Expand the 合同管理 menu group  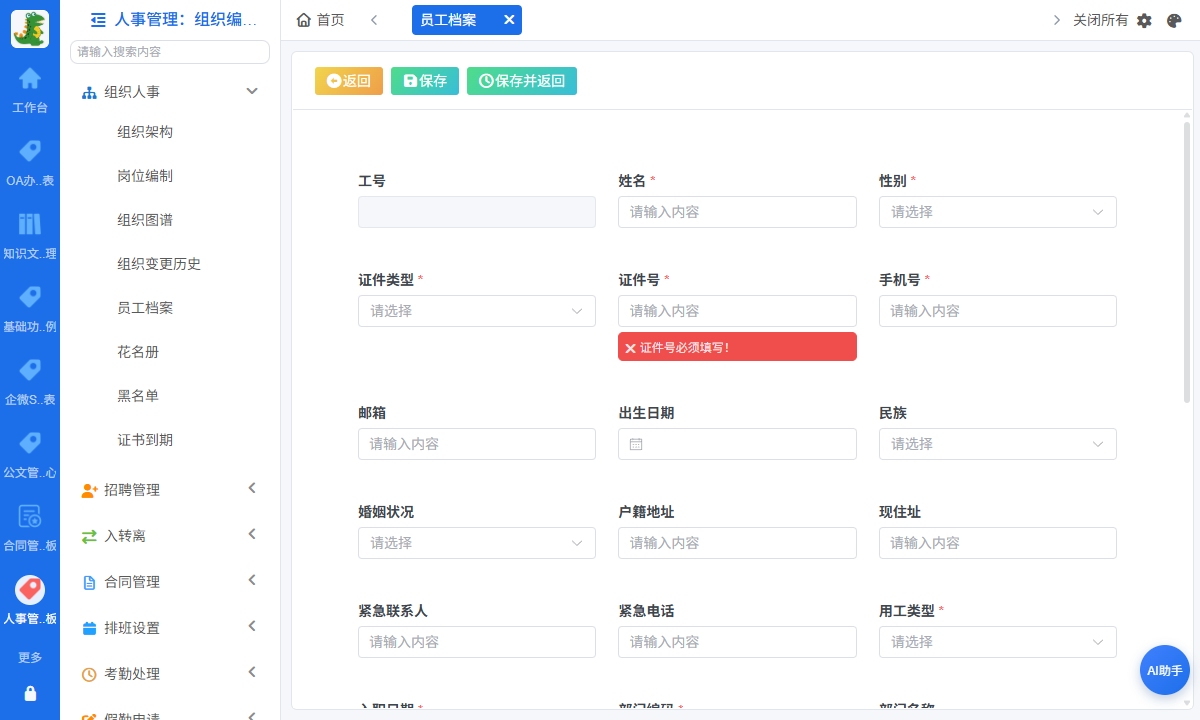(252, 580)
